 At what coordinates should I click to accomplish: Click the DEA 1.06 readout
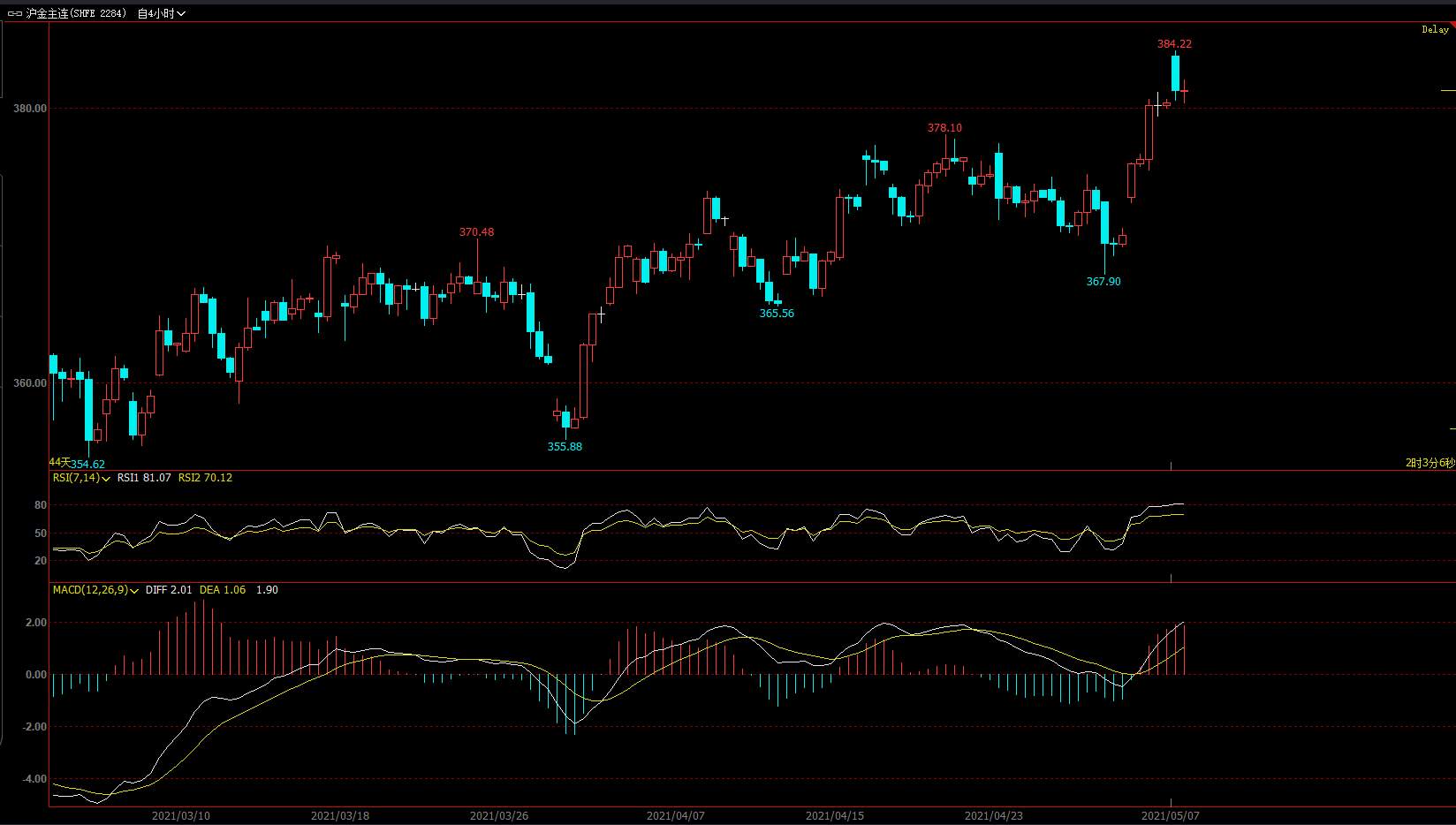223,590
